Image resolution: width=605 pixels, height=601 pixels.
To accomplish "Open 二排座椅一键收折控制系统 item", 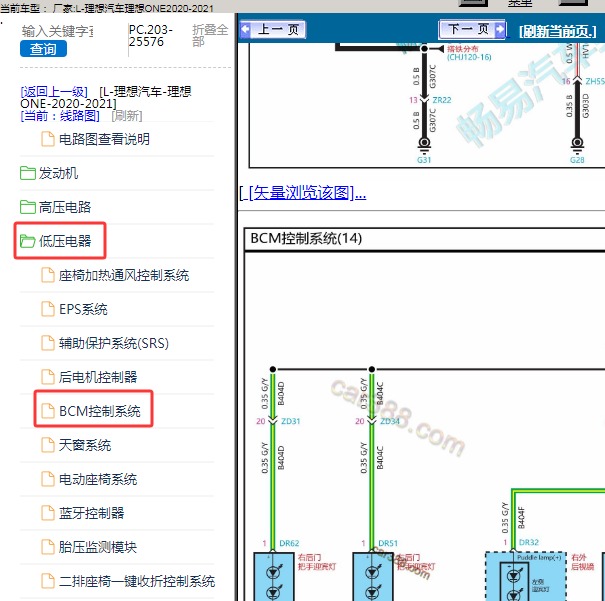I will coord(137,581).
